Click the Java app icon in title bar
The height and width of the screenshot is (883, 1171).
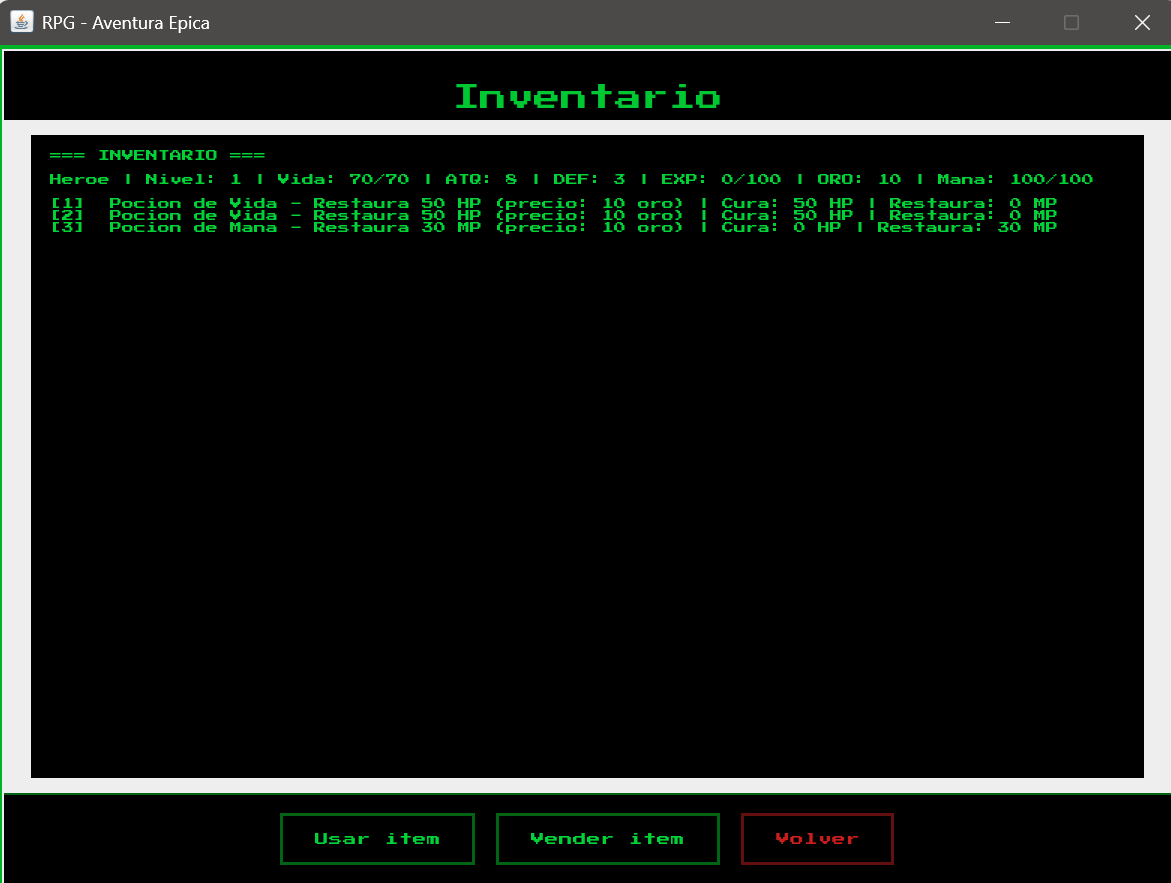point(22,22)
